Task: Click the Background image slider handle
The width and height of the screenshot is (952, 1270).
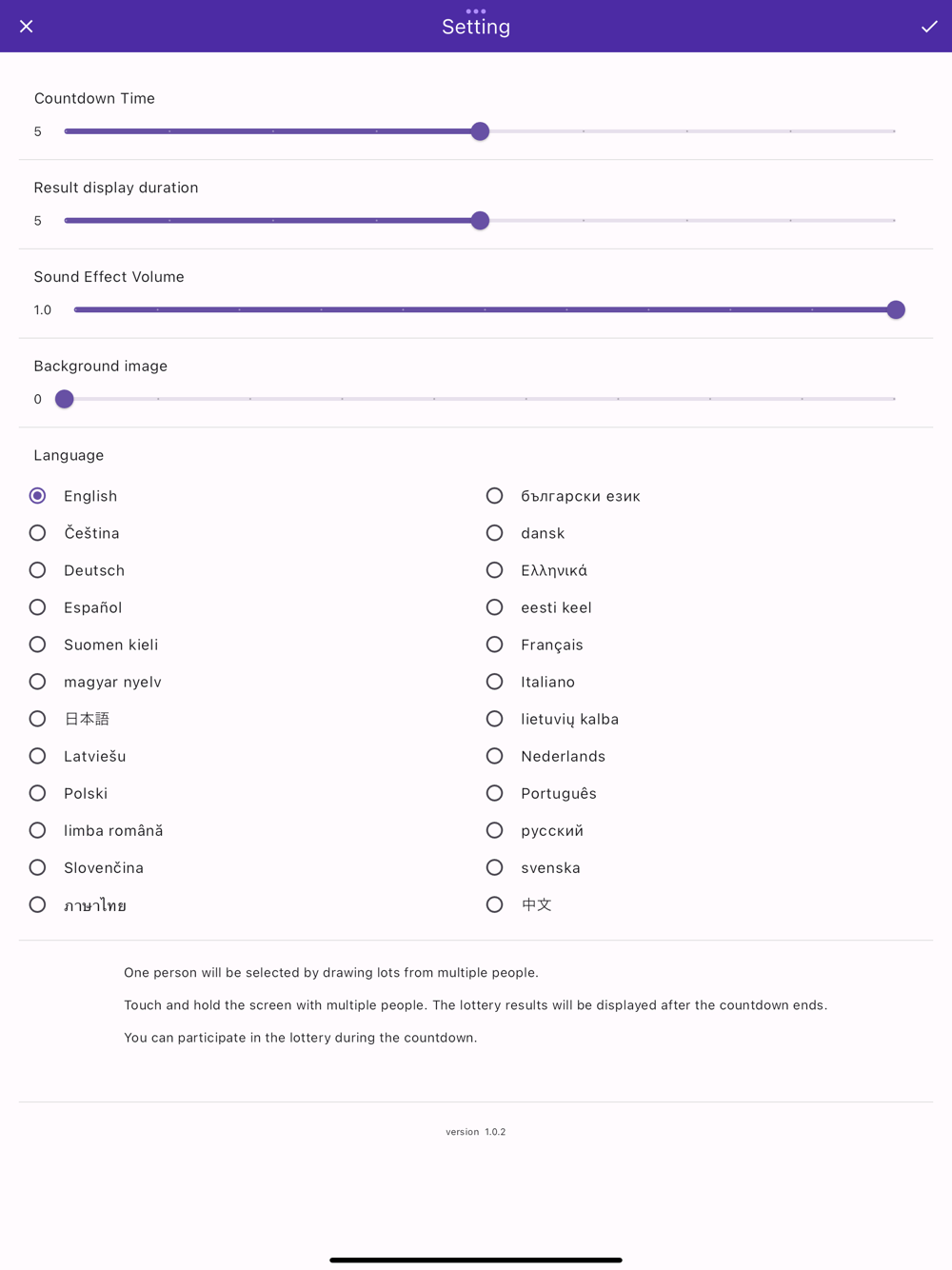Action: tap(65, 399)
